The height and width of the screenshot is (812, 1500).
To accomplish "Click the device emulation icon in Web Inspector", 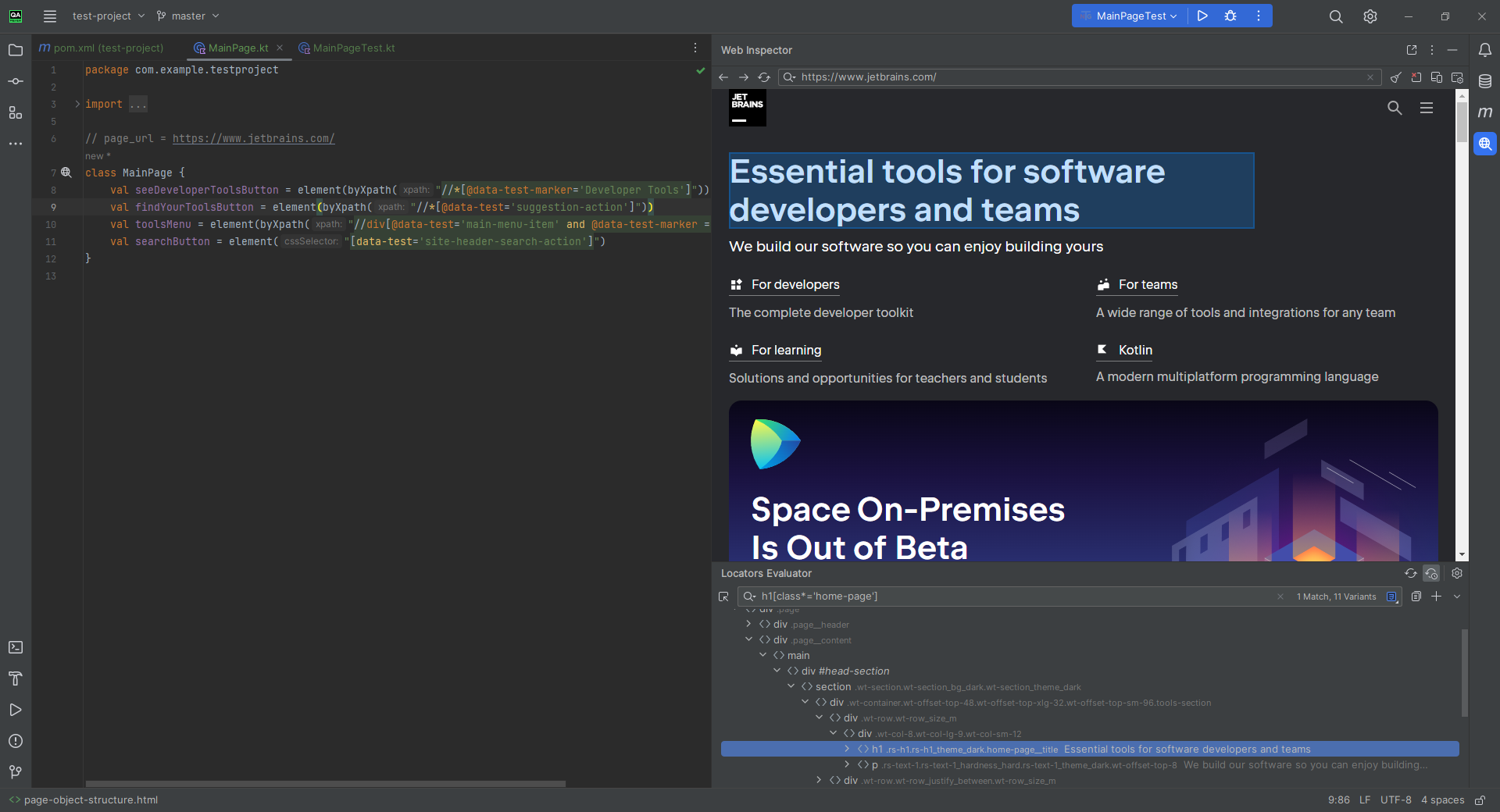I will coord(1437,77).
